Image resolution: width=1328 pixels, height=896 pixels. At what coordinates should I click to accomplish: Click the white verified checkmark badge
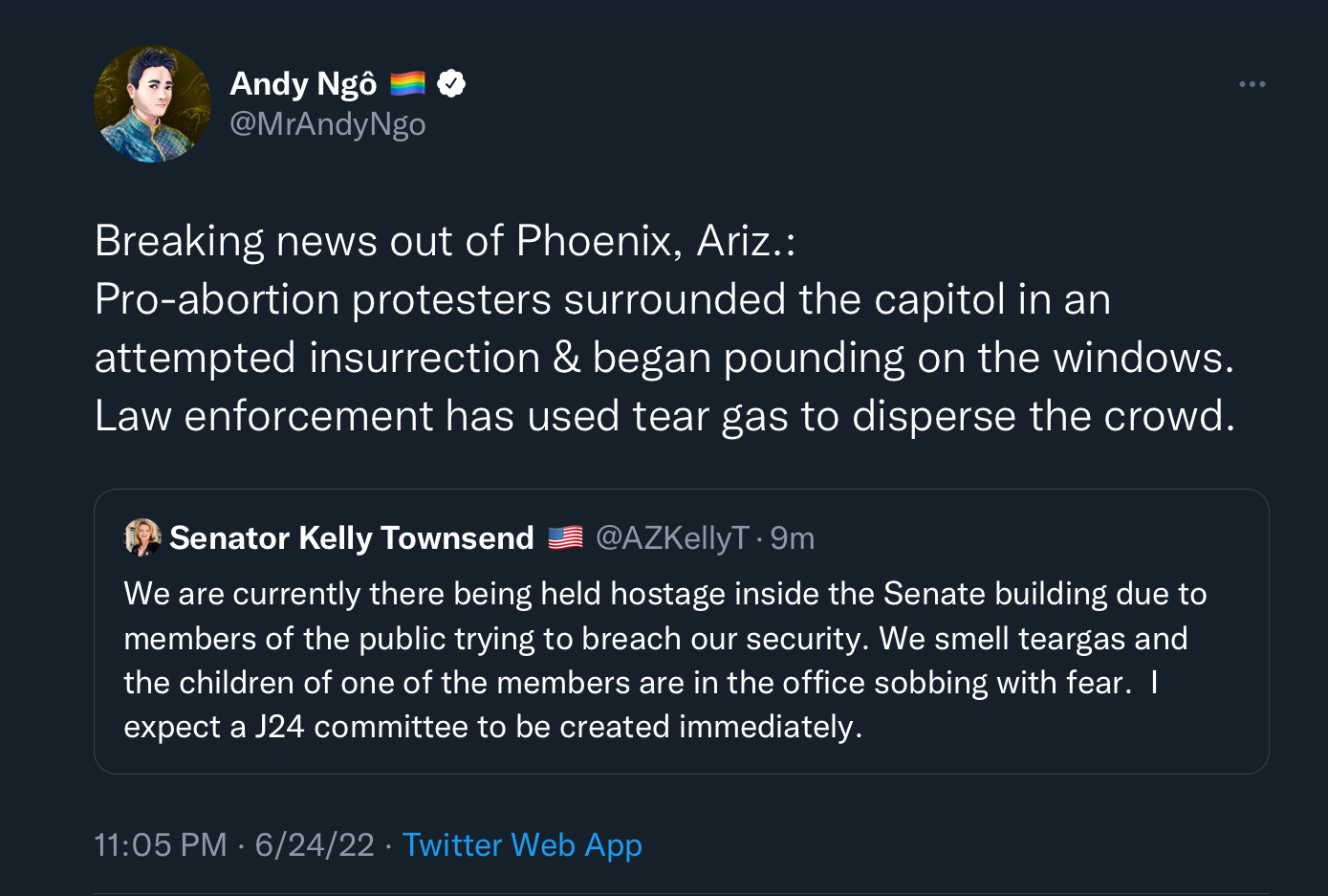(x=451, y=84)
